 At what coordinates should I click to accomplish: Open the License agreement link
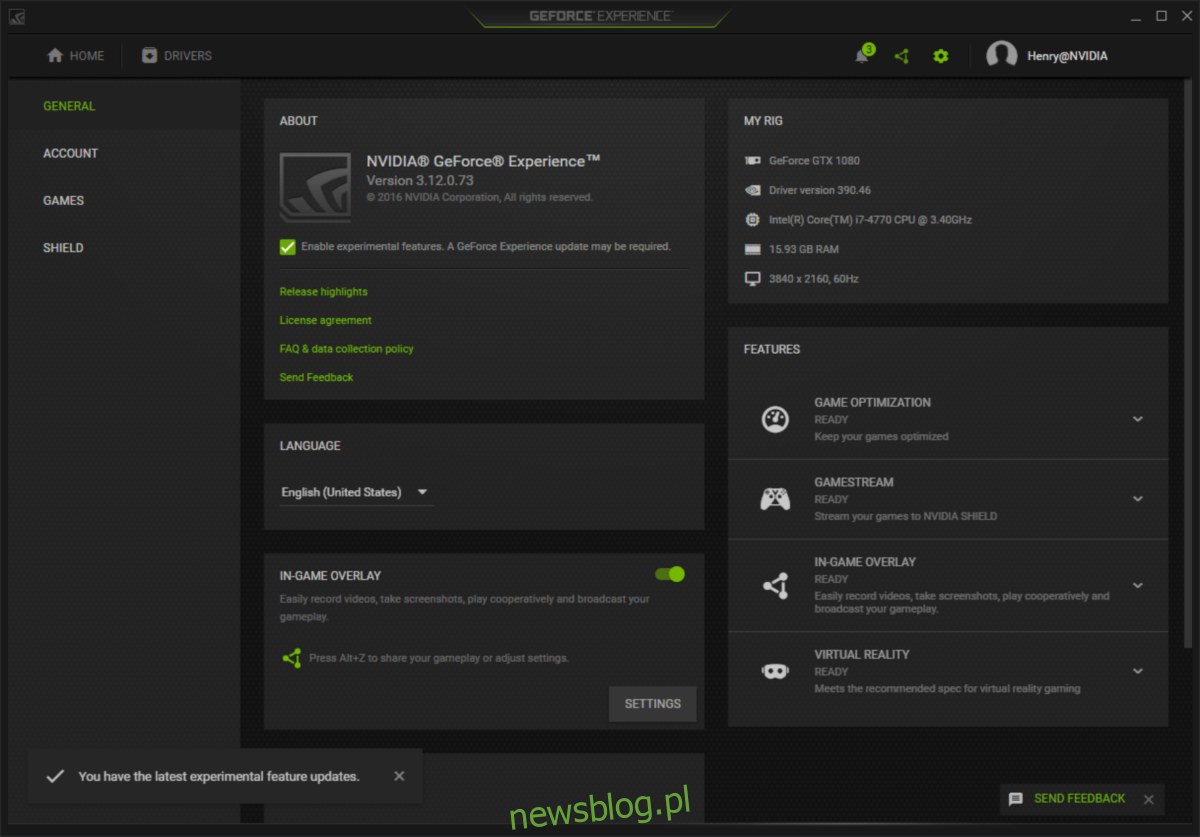click(325, 320)
